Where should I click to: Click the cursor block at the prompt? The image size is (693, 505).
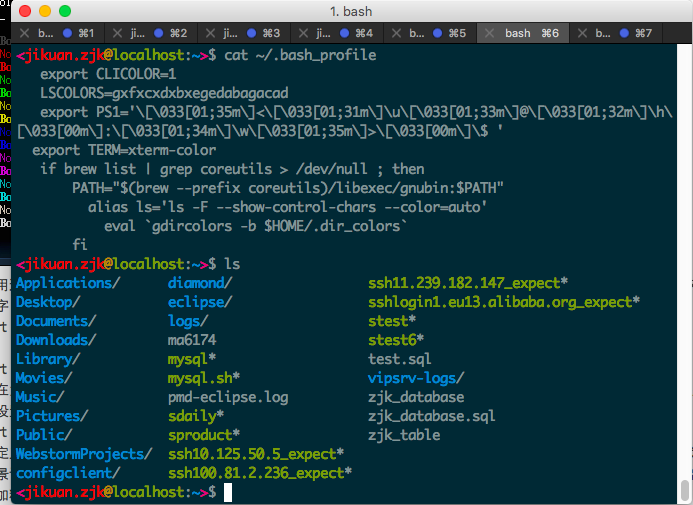pos(228,493)
